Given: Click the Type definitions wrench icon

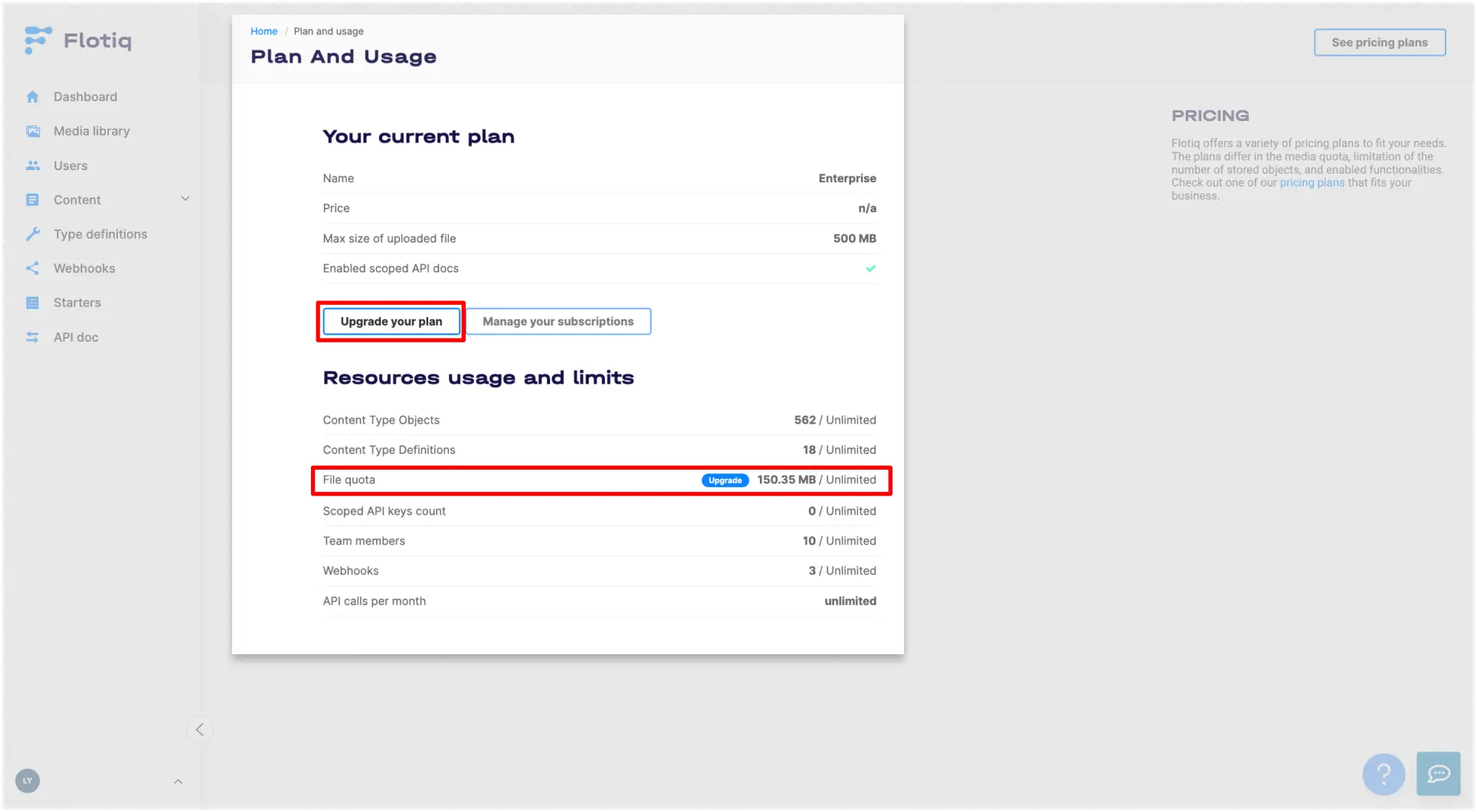Looking at the screenshot, I should pyautogui.click(x=32, y=234).
